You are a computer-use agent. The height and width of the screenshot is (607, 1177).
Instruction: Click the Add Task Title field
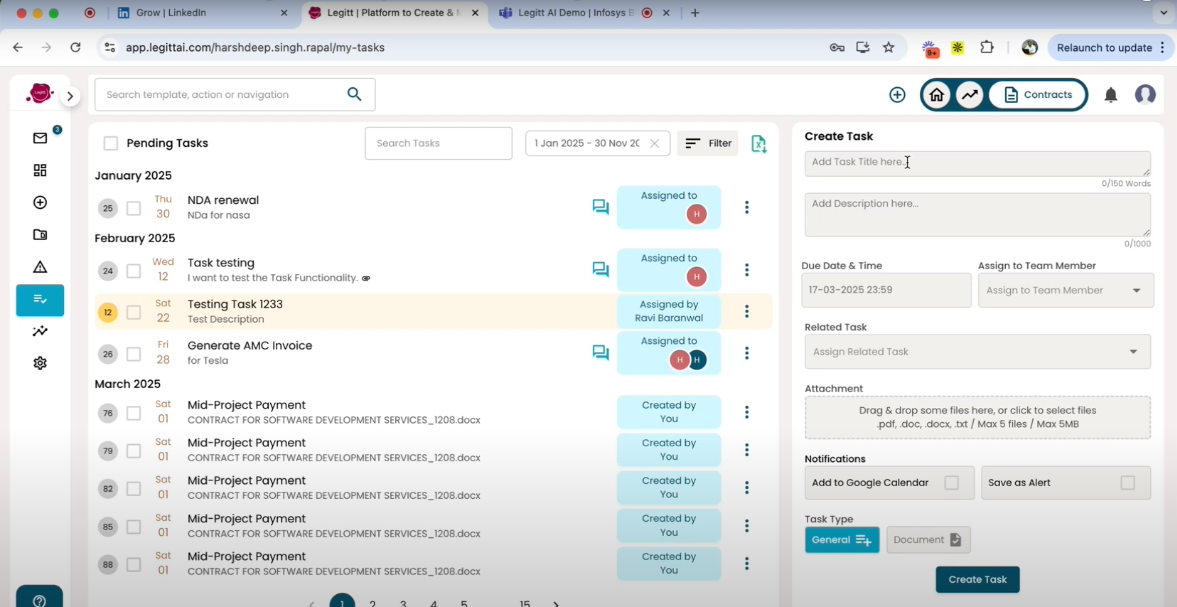point(977,164)
